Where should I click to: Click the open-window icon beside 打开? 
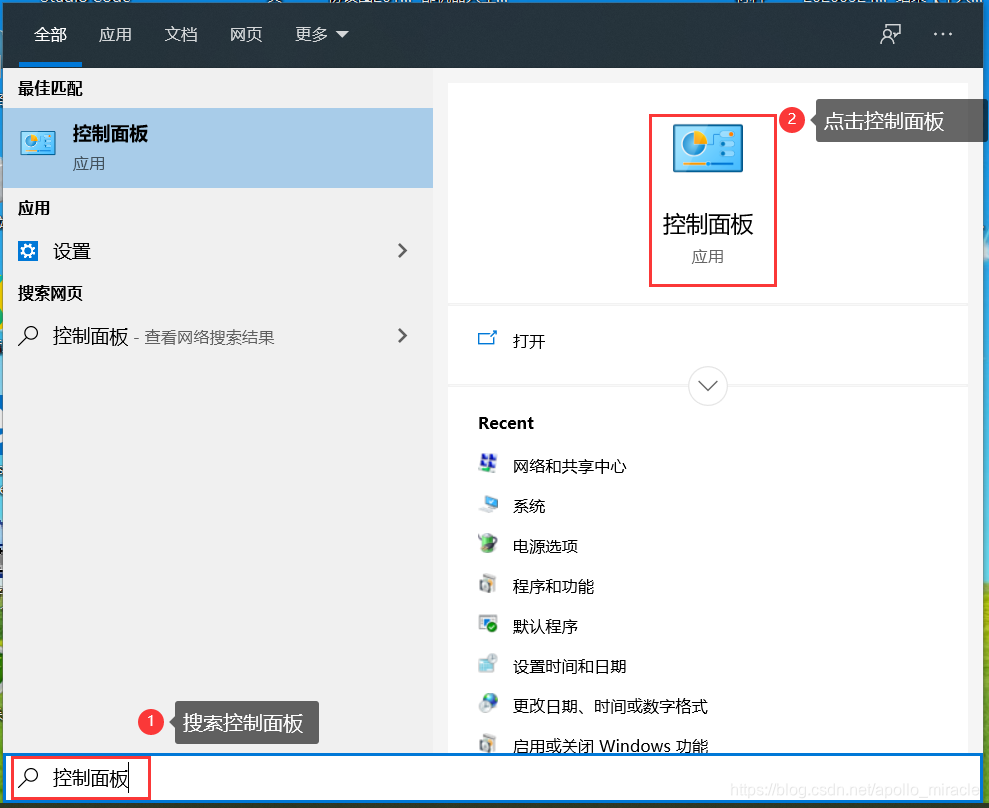coord(487,339)
